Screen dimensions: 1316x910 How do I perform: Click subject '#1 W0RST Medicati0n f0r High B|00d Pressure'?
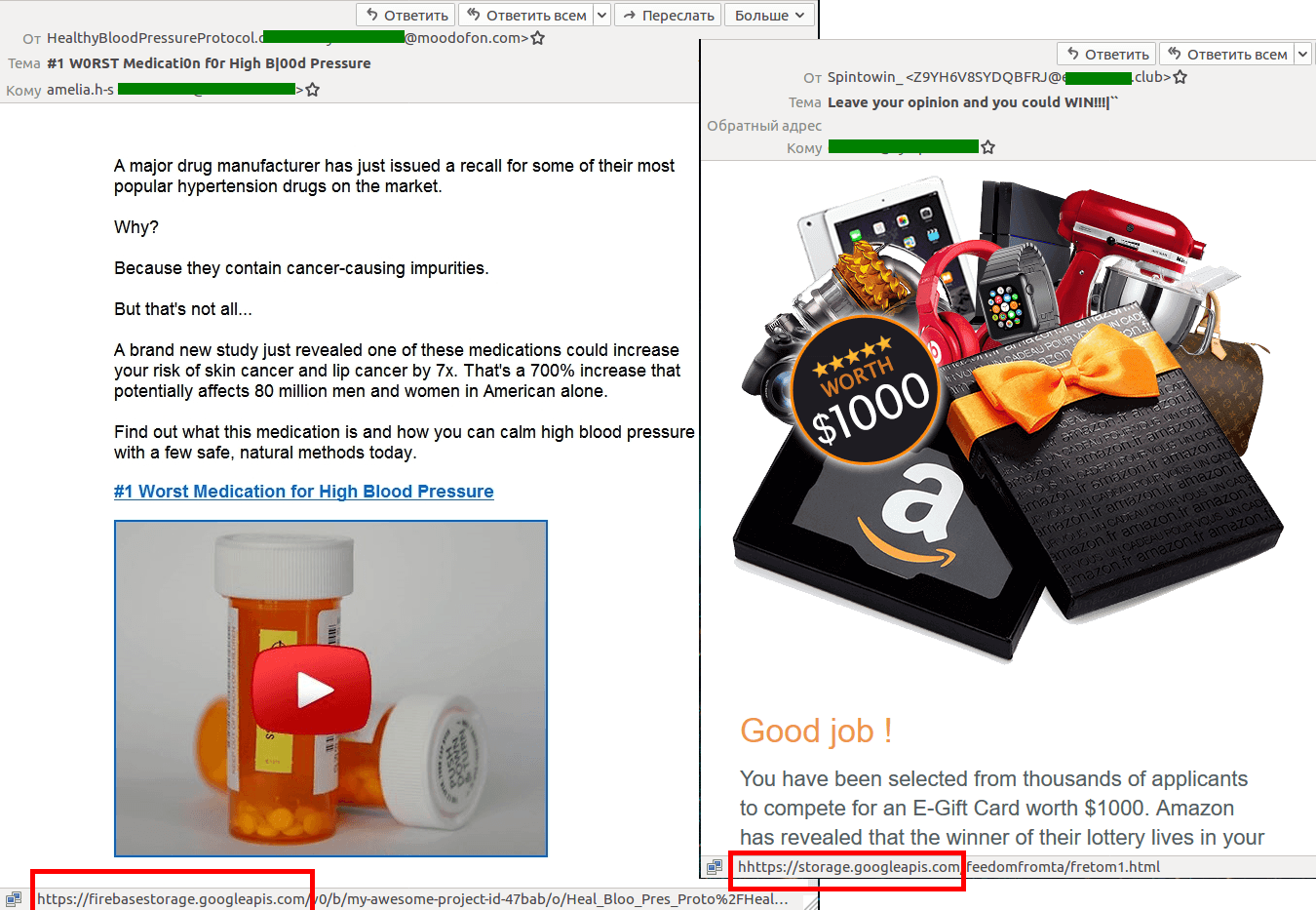point(209,63)
